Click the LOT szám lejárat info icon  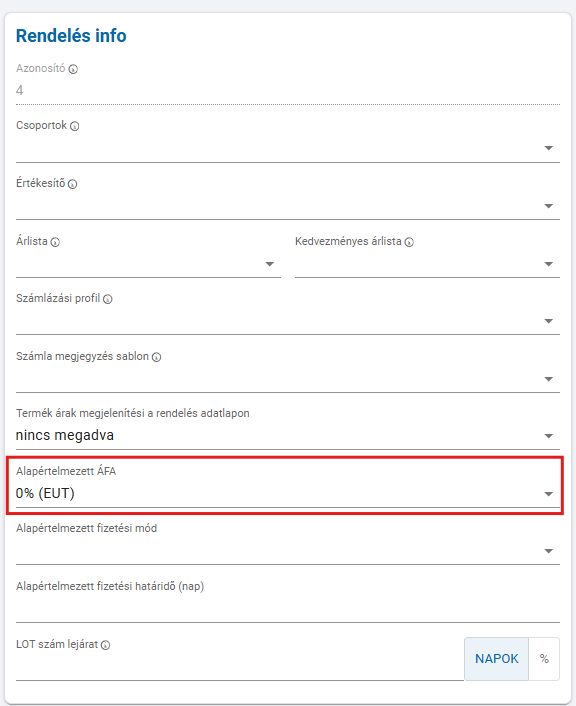point(105,646)
